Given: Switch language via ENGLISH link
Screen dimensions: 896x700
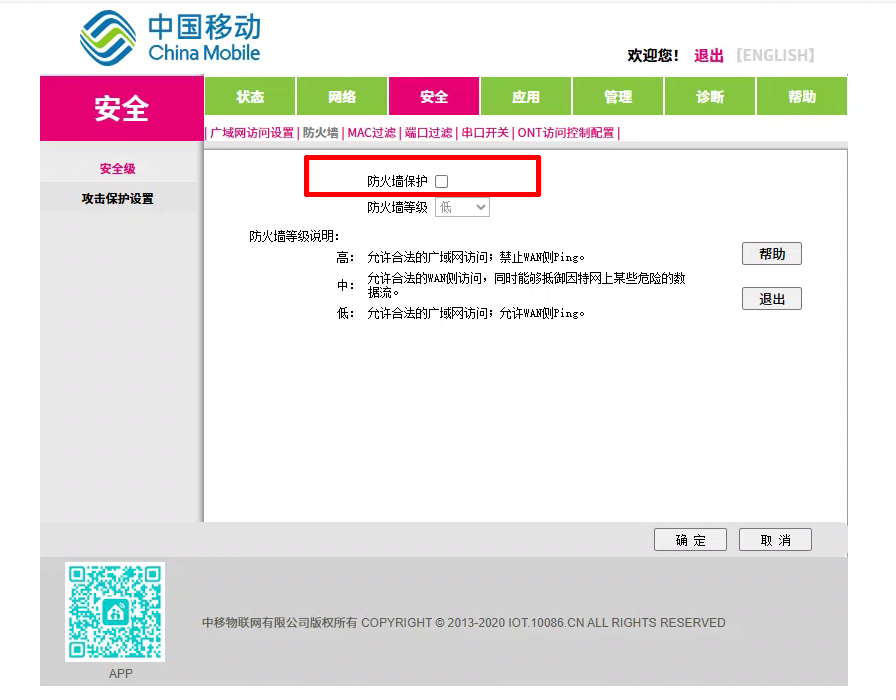Looking at the screenshot, I should click(775, 56).
